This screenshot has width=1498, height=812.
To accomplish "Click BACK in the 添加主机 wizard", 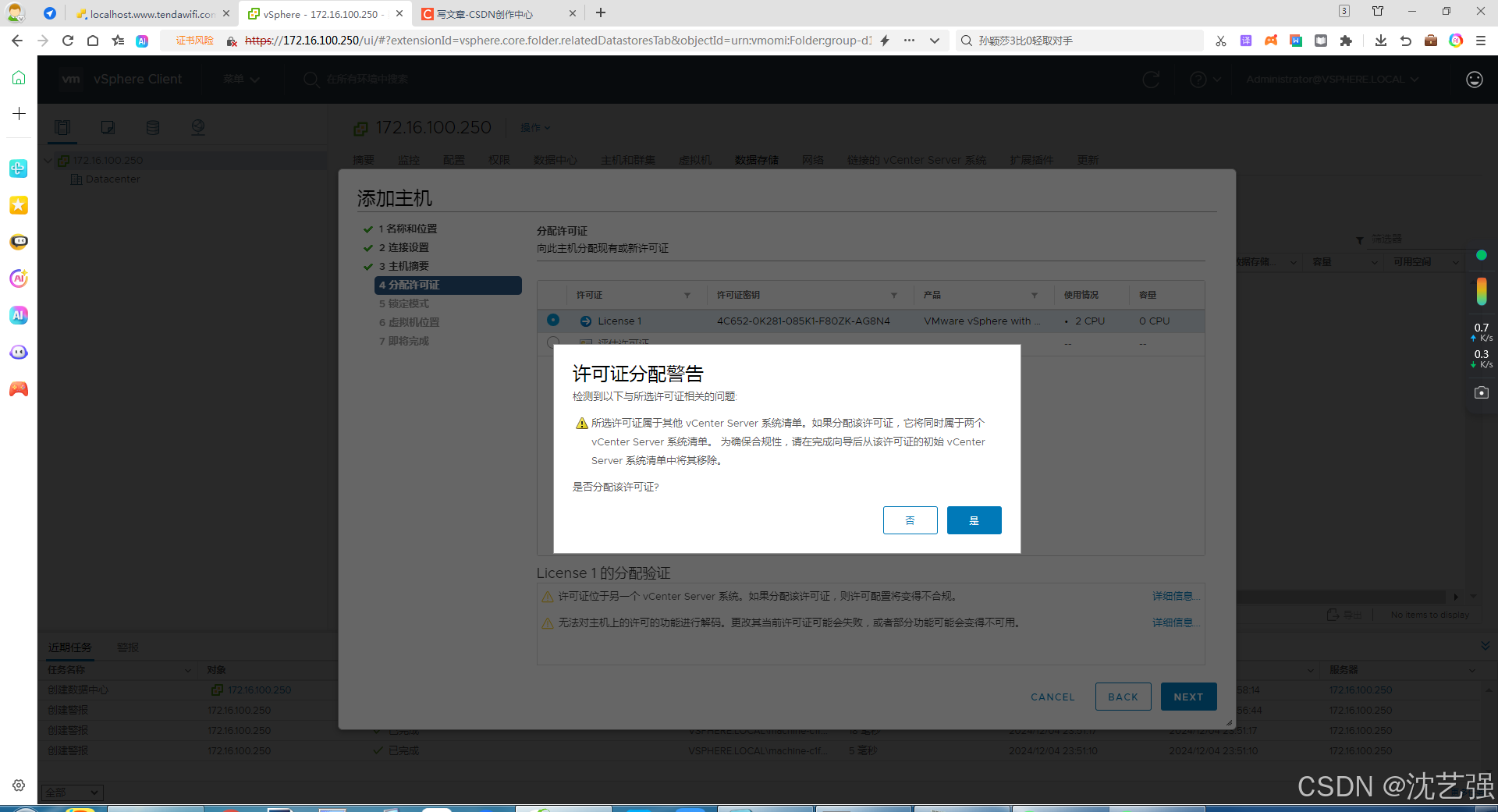I will (1123, 697).
